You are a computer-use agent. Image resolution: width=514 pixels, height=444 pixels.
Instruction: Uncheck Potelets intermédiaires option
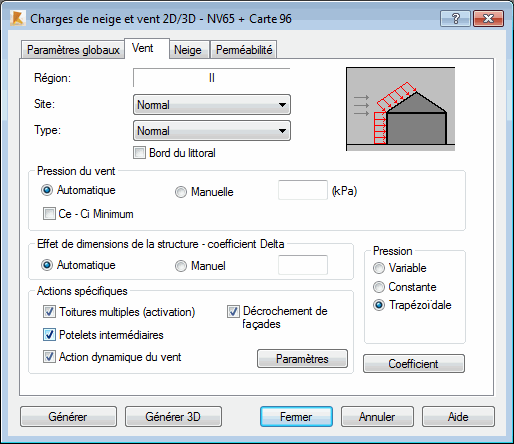49,335
